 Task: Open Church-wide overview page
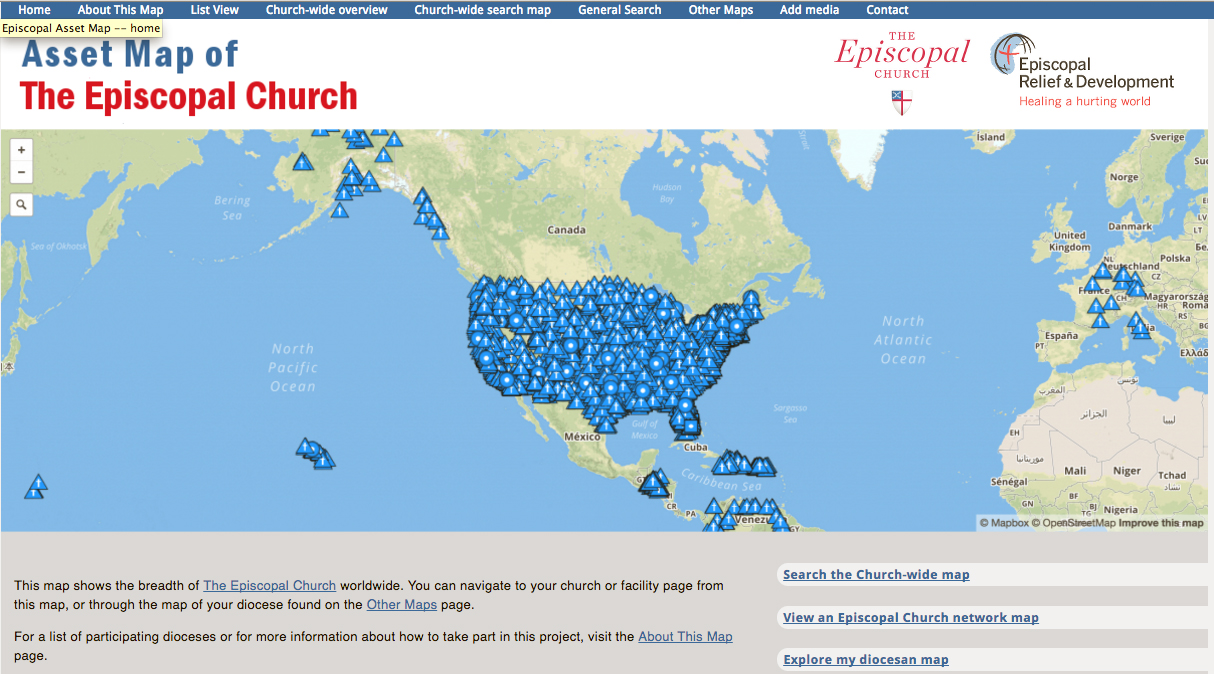tap(327, 10)
